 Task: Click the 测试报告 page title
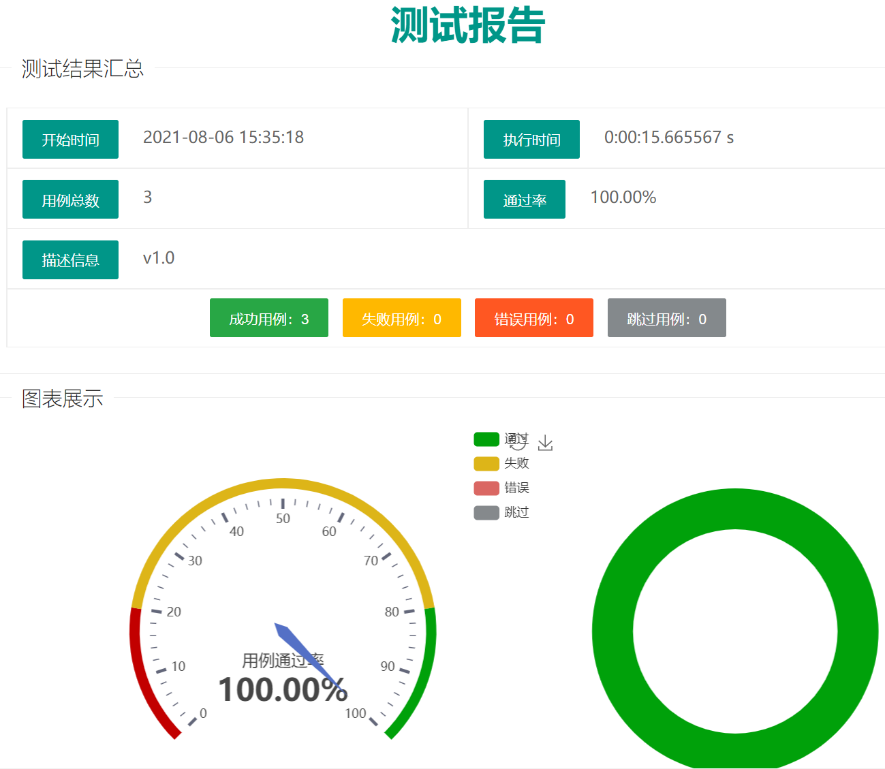point(467,26)
